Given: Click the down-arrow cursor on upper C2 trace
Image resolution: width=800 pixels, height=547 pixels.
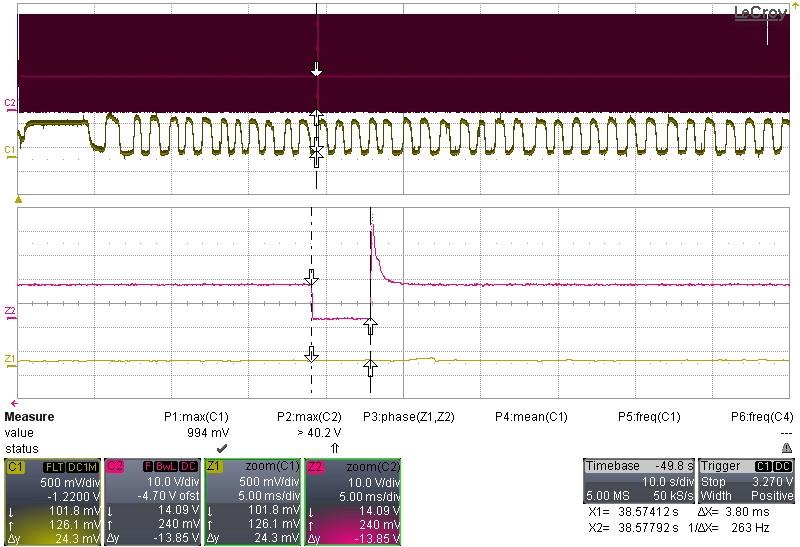Looking at the screenshot, I should point(316,69).
